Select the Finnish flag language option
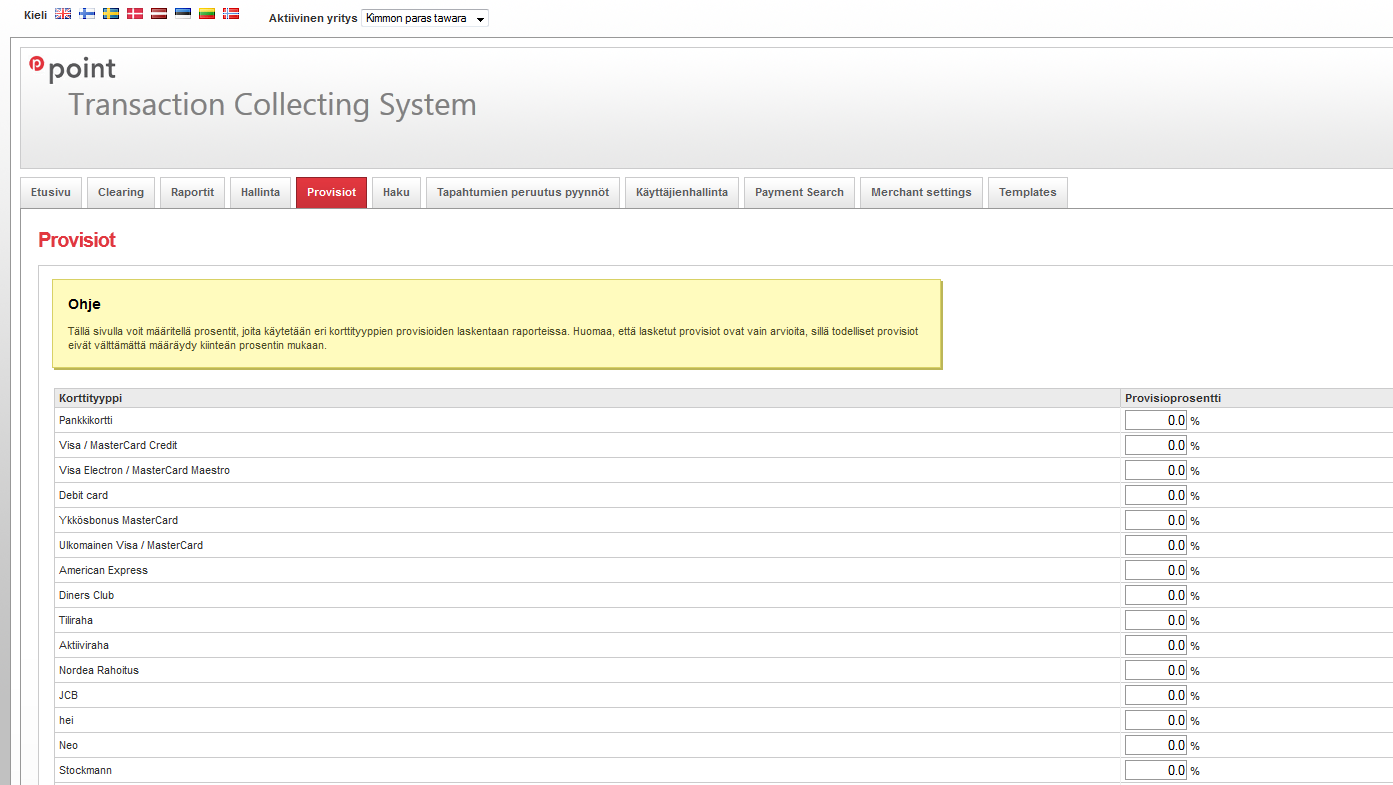The image size is (1393, 785). click(x=87, y=14)
